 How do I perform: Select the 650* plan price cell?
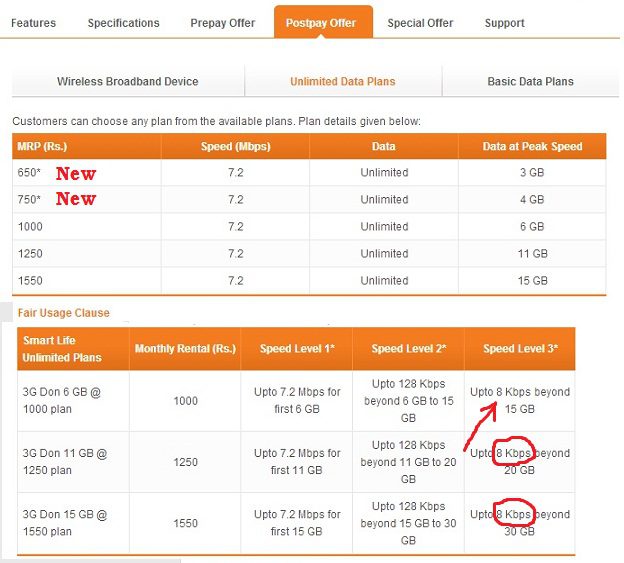point(86,173)
